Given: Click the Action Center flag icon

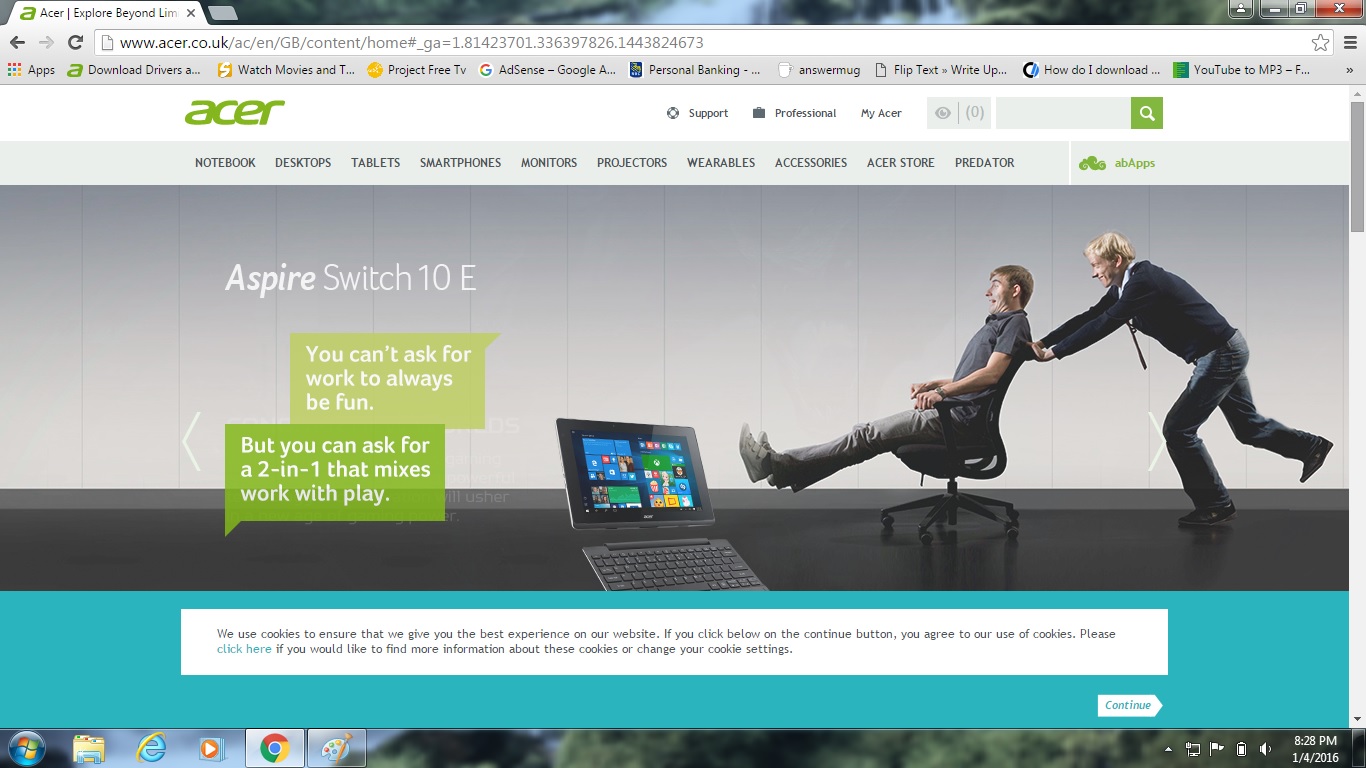Looking at the screenshot, I should coord(1217,749).
